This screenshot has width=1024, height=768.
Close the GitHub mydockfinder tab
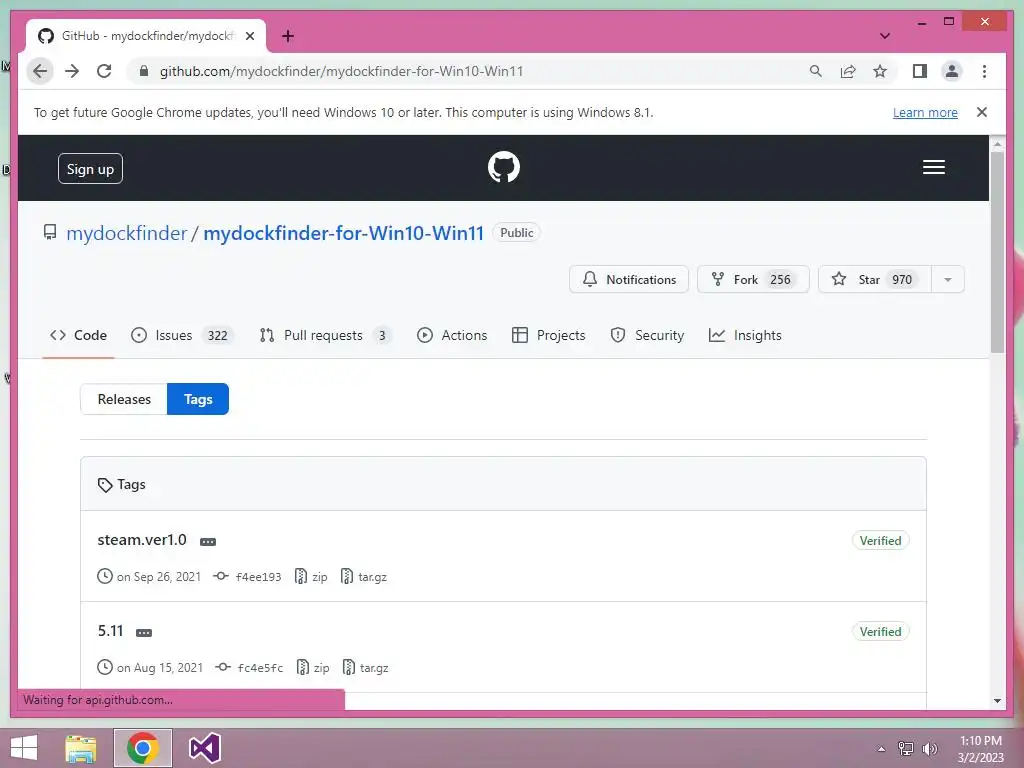(249, 36)
